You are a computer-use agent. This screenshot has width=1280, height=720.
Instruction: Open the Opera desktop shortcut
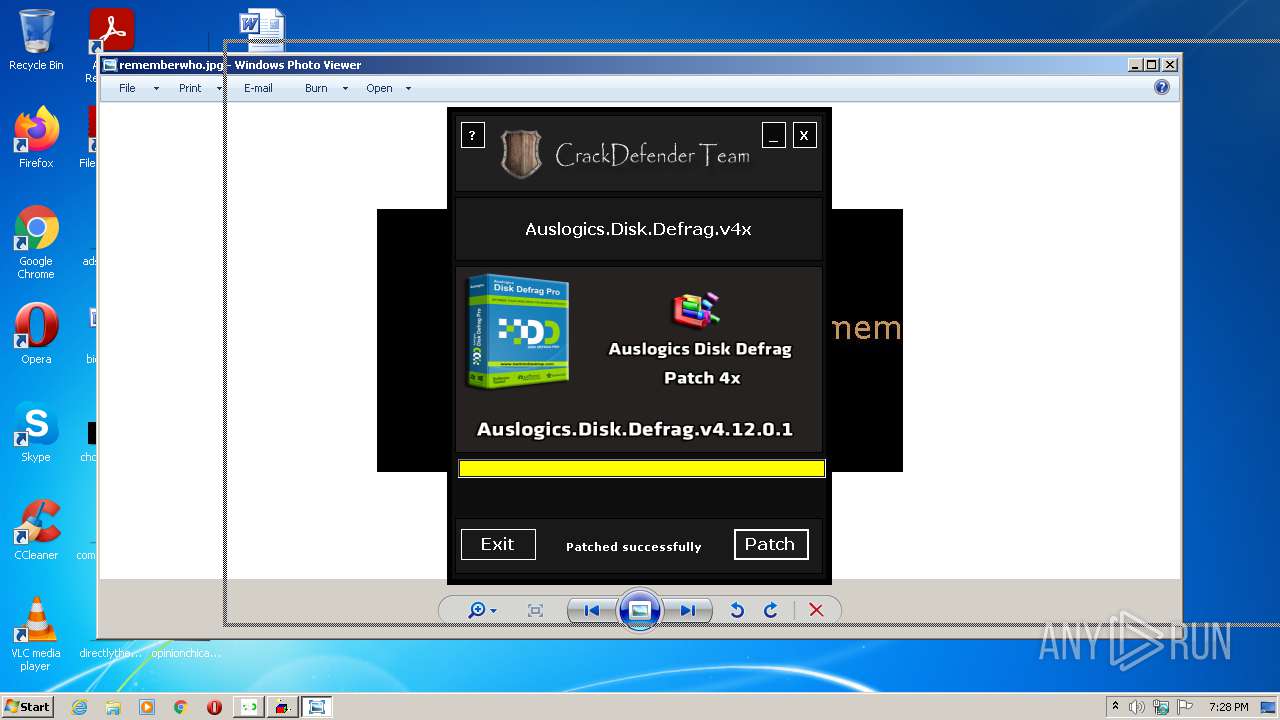point(36,334)
